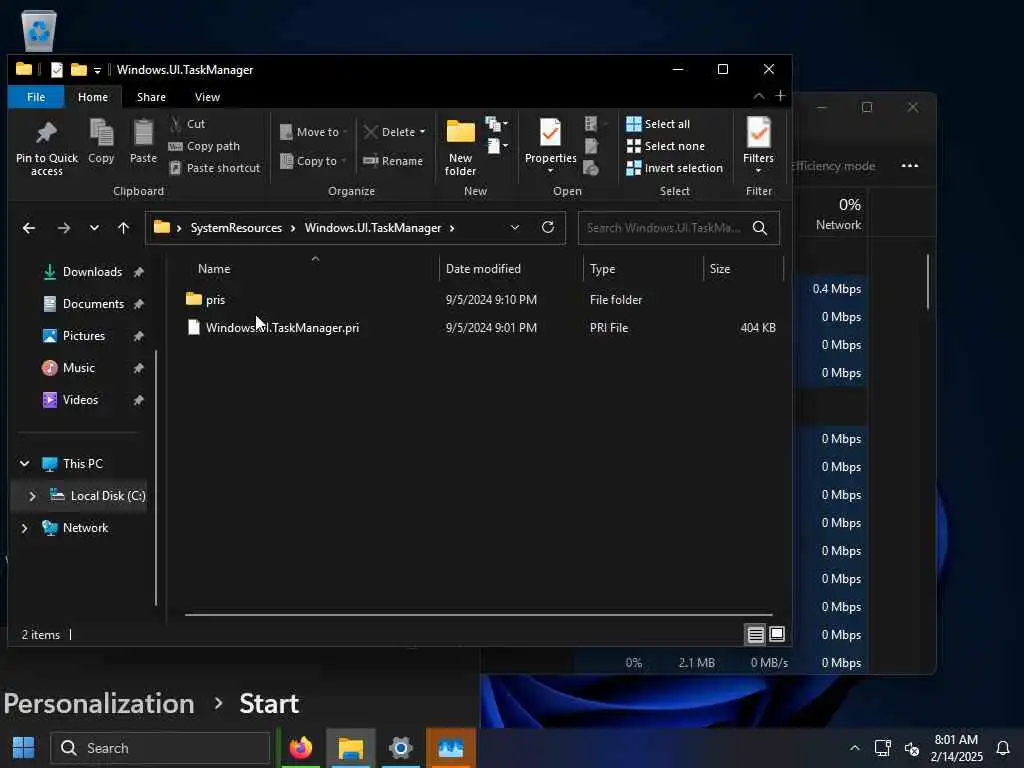1024x768 pixels.
Task: Collapse the This PC tree node
Action: [24, 464]
